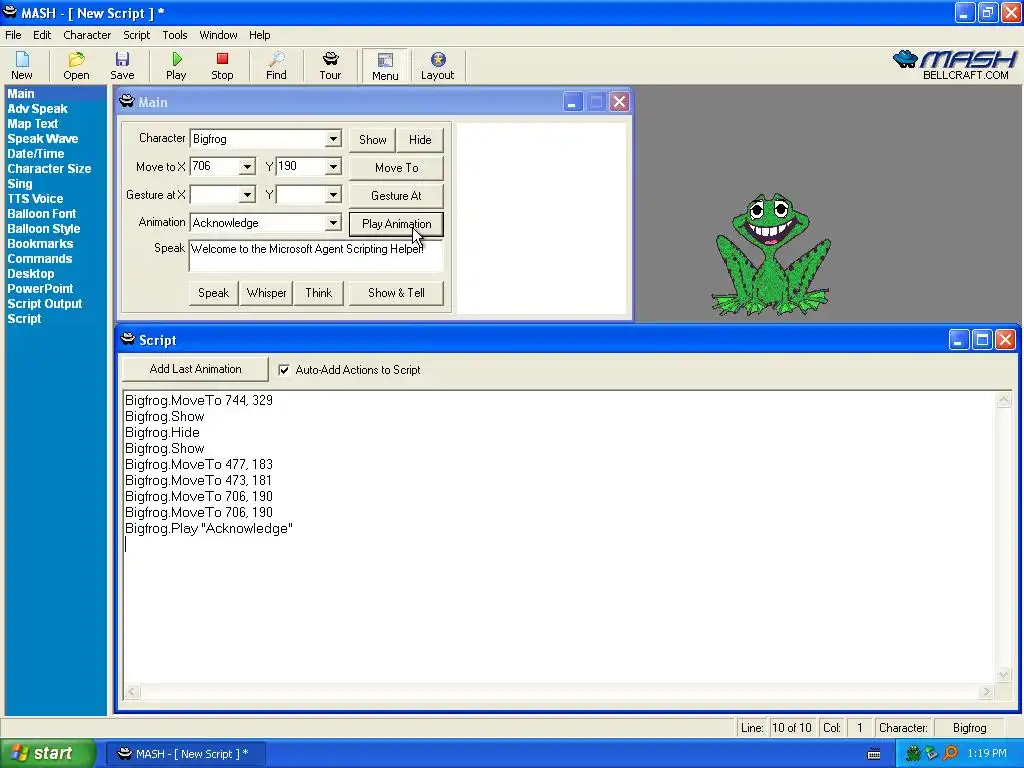Open the Tools menu
This screenshot has height=768, width=1024.
click(x=174, y=35)
